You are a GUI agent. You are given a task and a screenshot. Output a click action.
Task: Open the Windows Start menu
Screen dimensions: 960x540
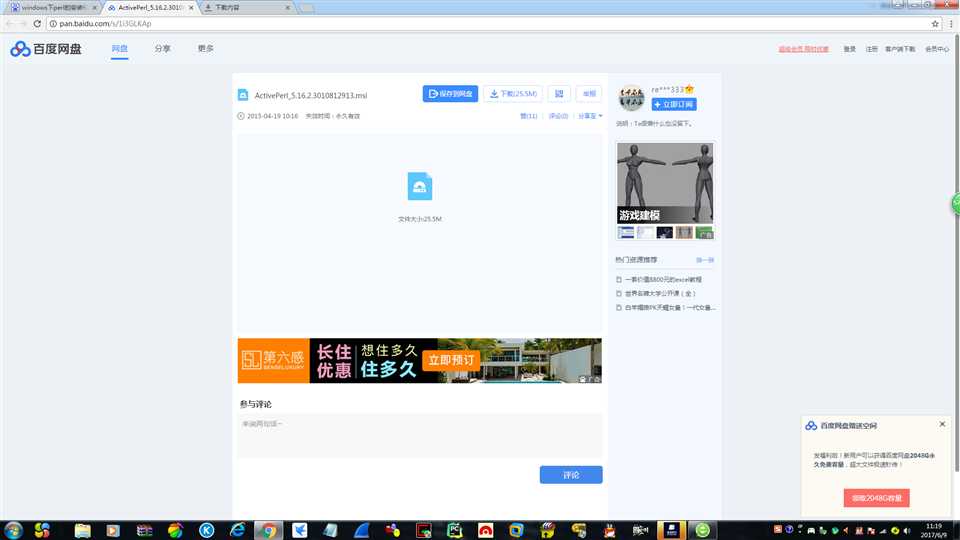pos(13,530)
